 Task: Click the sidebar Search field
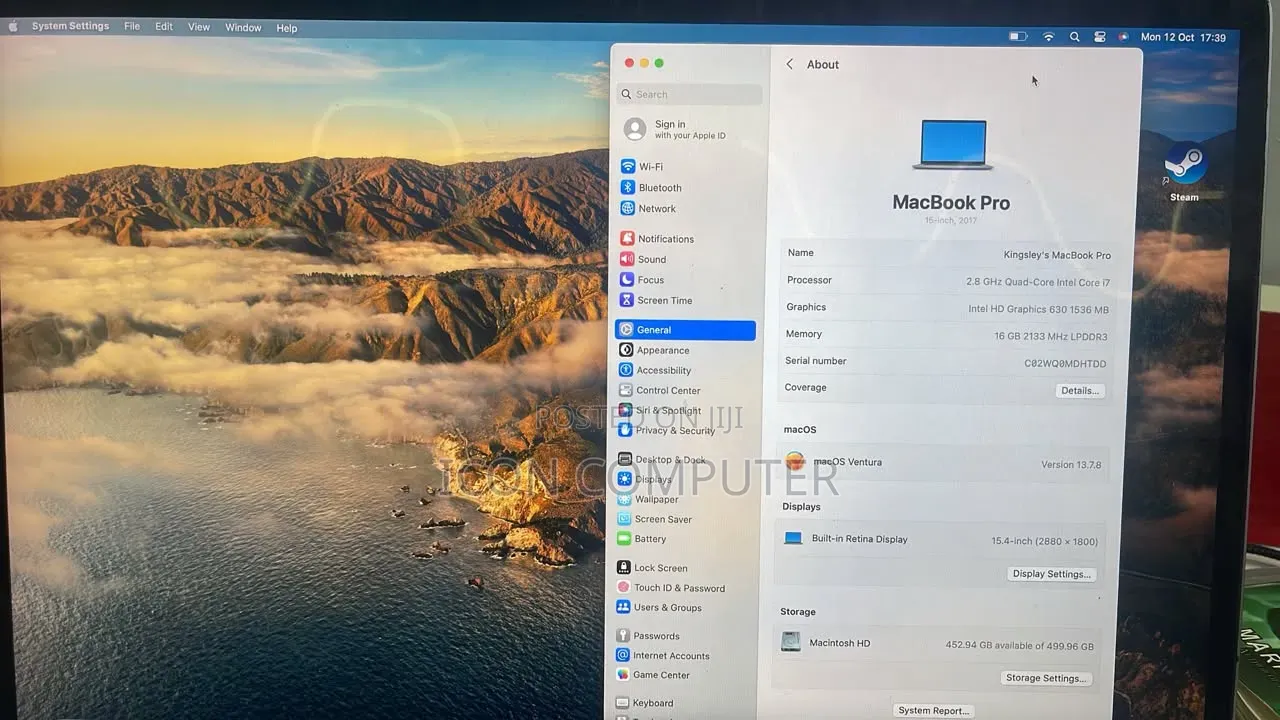pos(689,94)
